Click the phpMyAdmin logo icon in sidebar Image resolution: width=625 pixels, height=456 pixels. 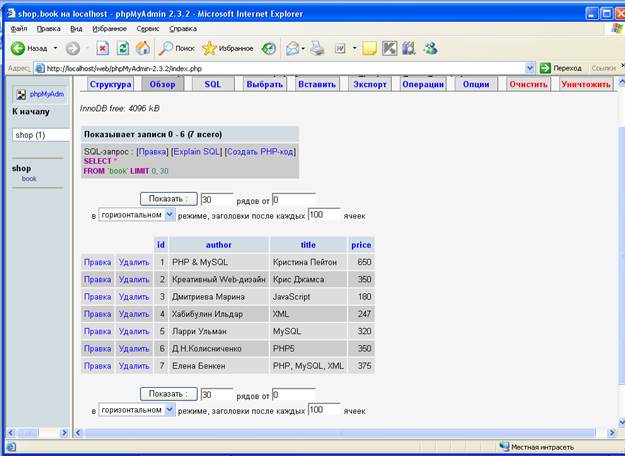pos(21,94)
